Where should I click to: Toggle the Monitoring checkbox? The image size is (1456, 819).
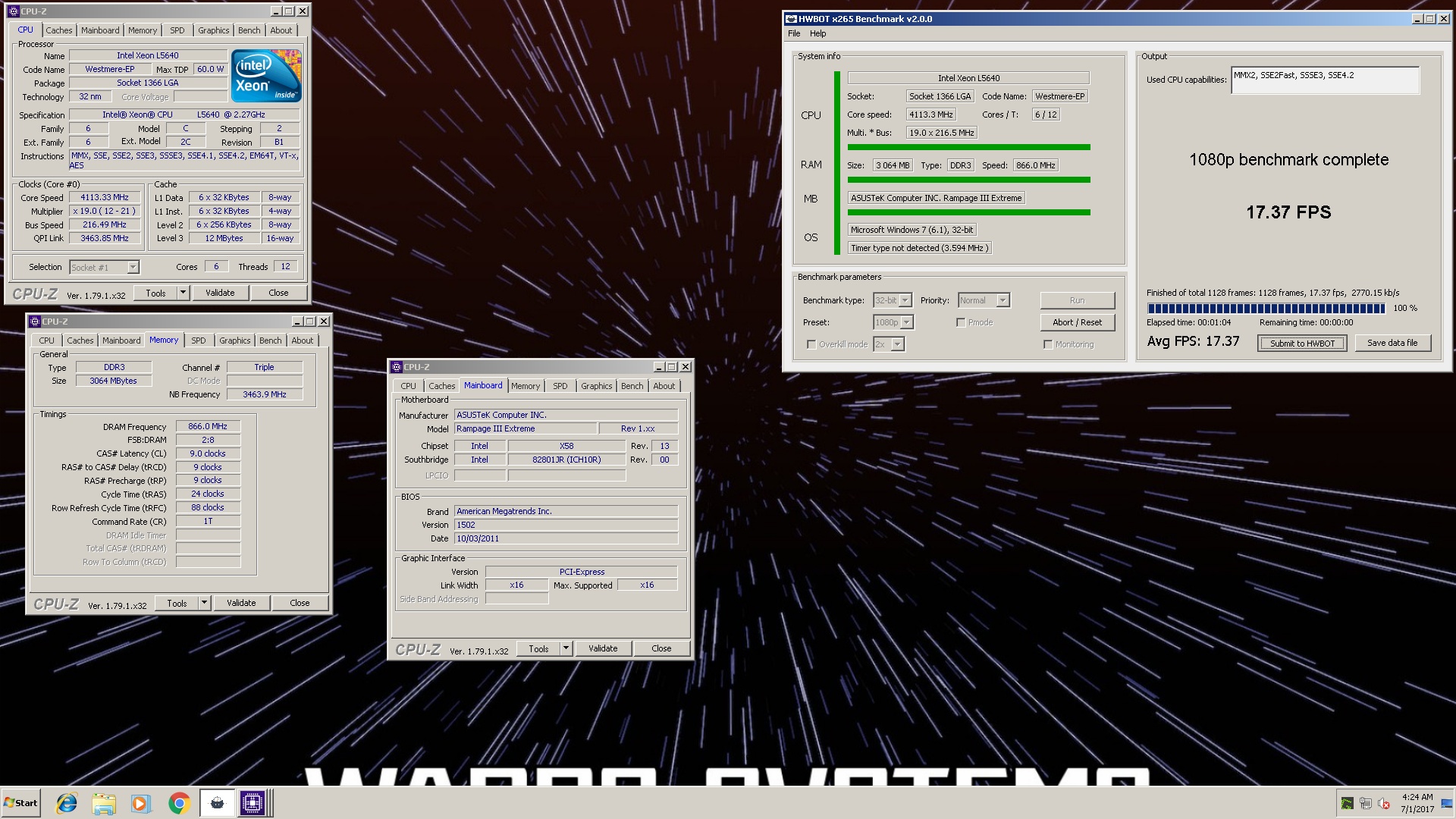(1048, 344)
